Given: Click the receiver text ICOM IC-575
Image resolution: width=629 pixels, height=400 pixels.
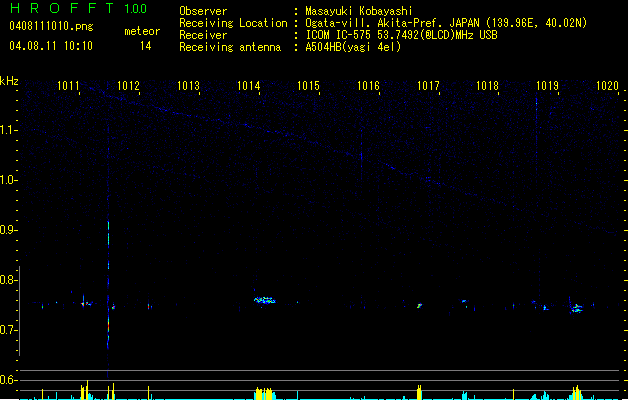Looking at the screenshot, I should click(338, 35).
